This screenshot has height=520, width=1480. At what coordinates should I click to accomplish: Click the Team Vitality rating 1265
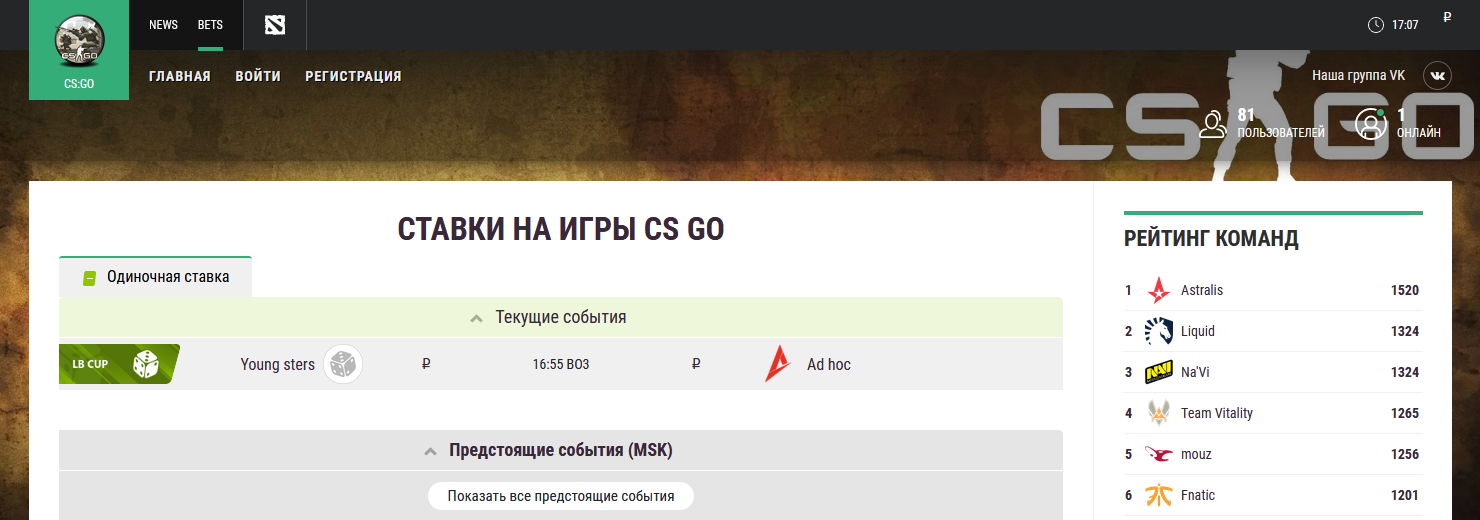coord(1405,413)
